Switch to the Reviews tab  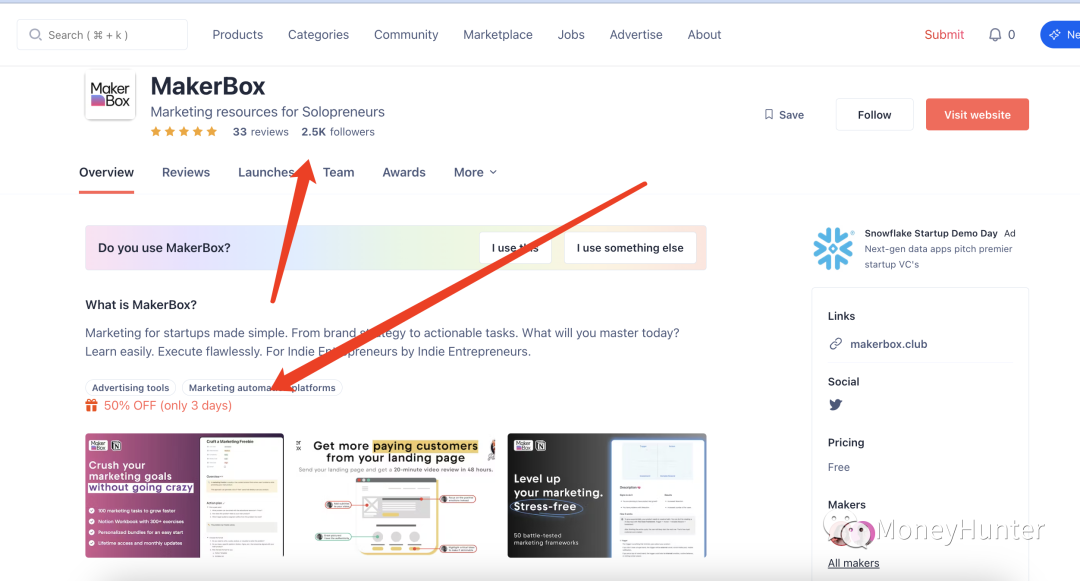(186, 172)
